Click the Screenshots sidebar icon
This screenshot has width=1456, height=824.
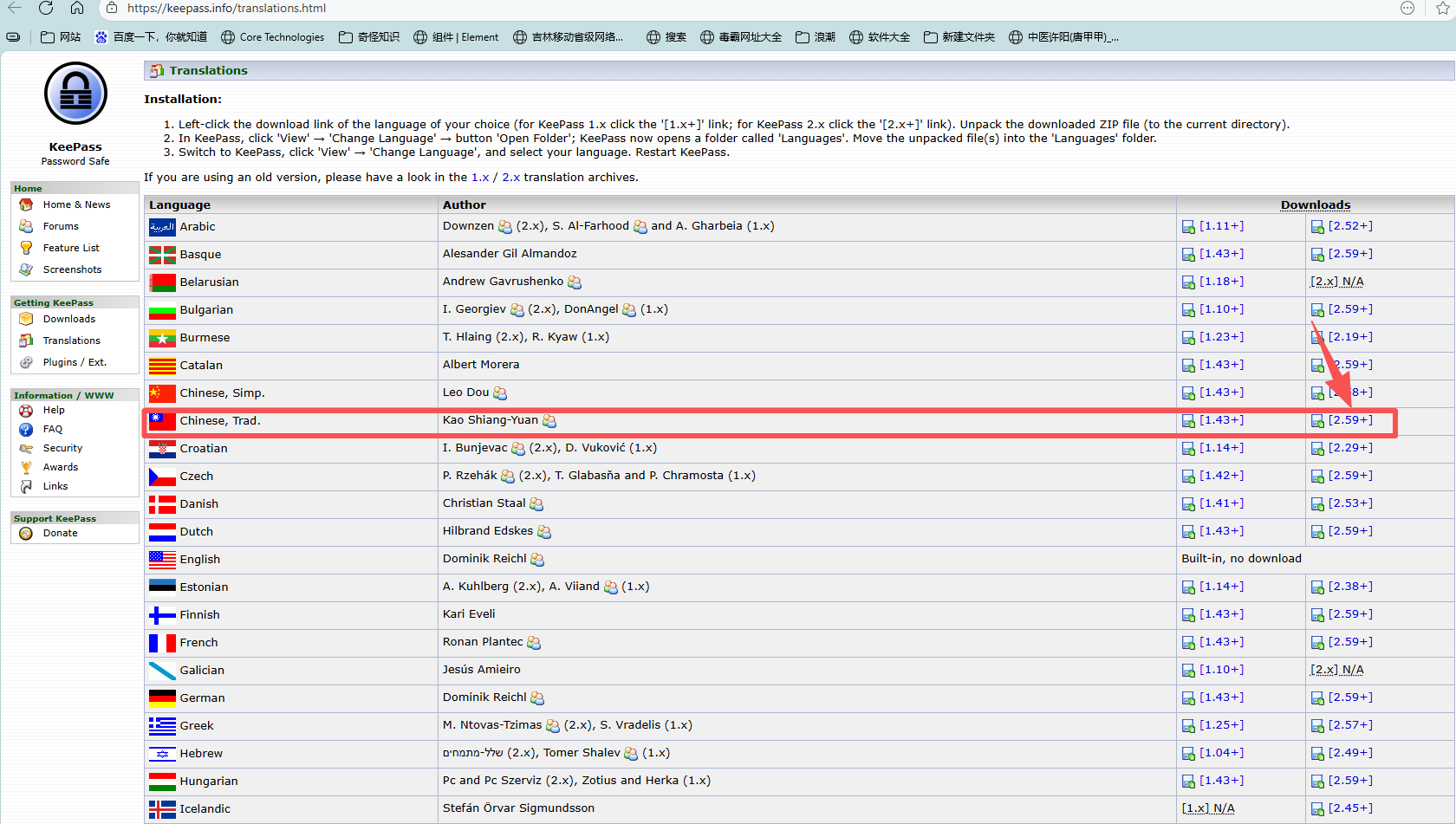(26, 269)
